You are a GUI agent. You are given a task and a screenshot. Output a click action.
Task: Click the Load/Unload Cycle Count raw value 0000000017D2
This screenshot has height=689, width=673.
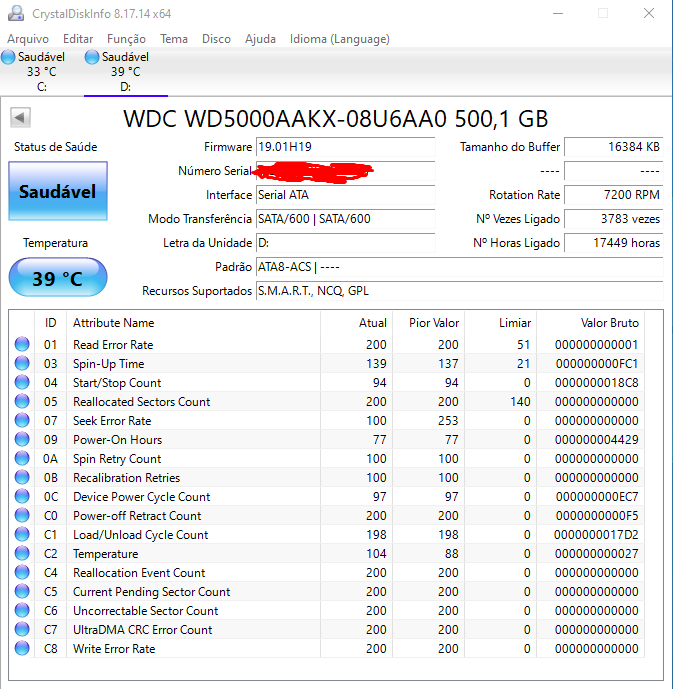click(597, 535)
